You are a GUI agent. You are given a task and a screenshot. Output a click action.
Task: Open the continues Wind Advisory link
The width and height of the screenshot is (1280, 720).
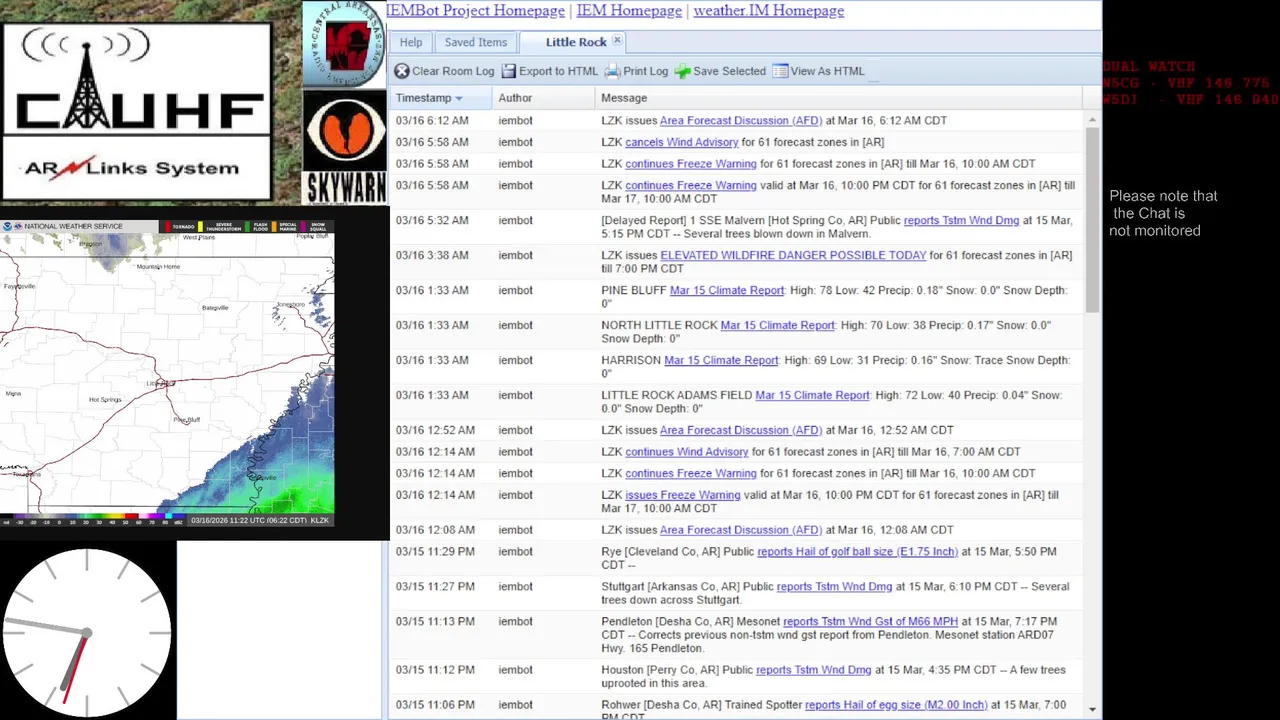point(687,452)
